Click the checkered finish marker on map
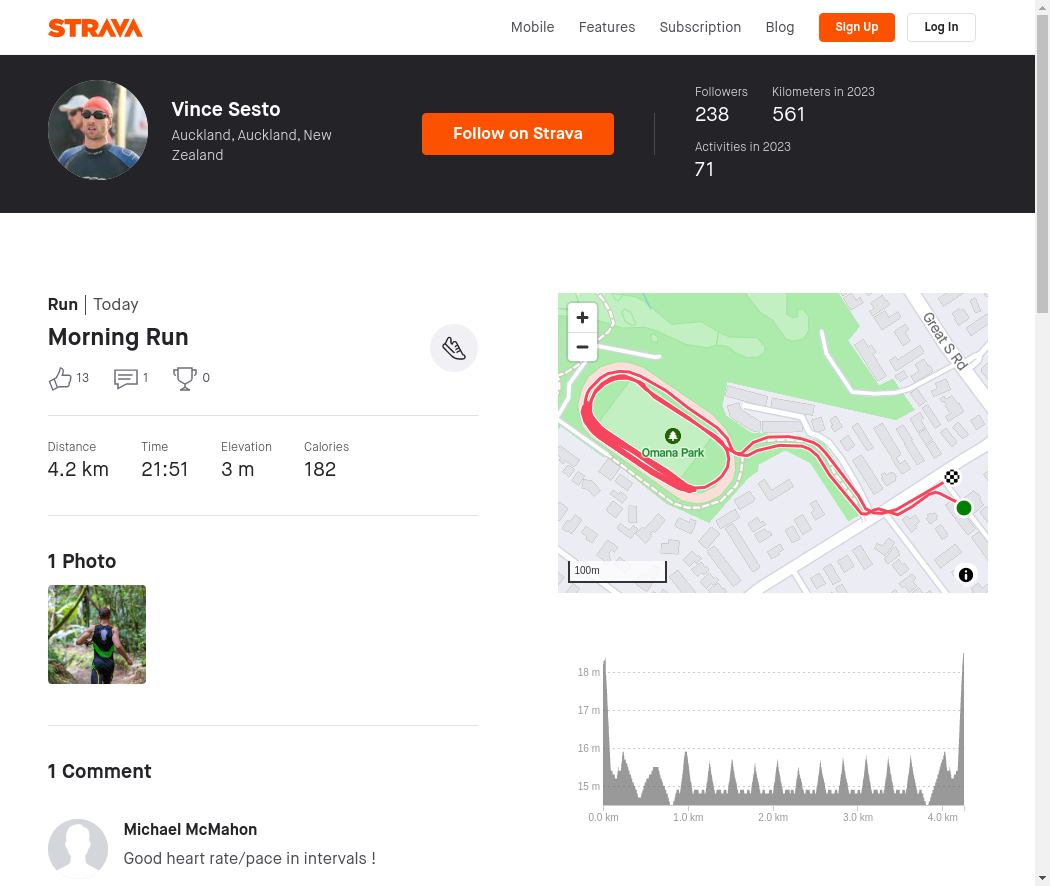This screenshot has width=1050, height=886. coord(952,477)
